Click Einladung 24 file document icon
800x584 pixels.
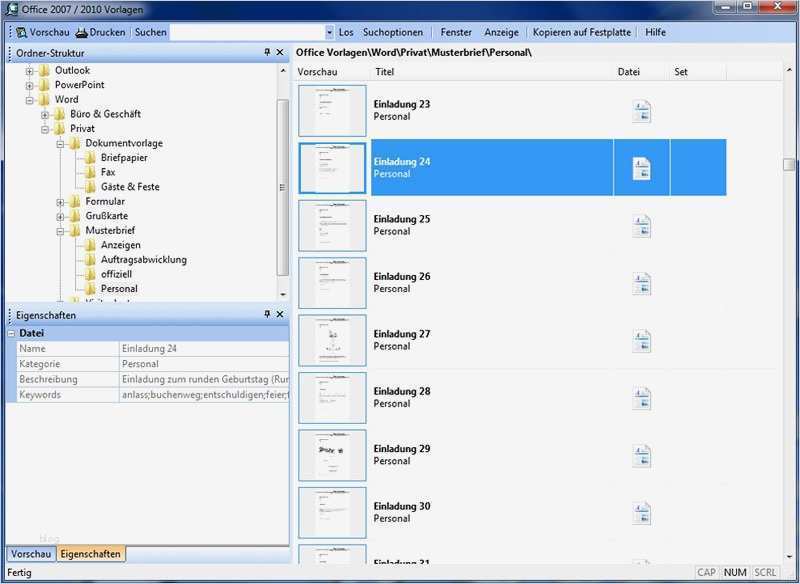(641, 168)
